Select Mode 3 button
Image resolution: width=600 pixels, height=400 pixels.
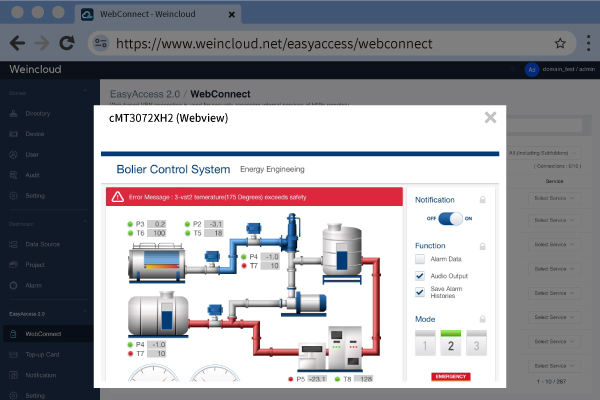coord(476,343)
